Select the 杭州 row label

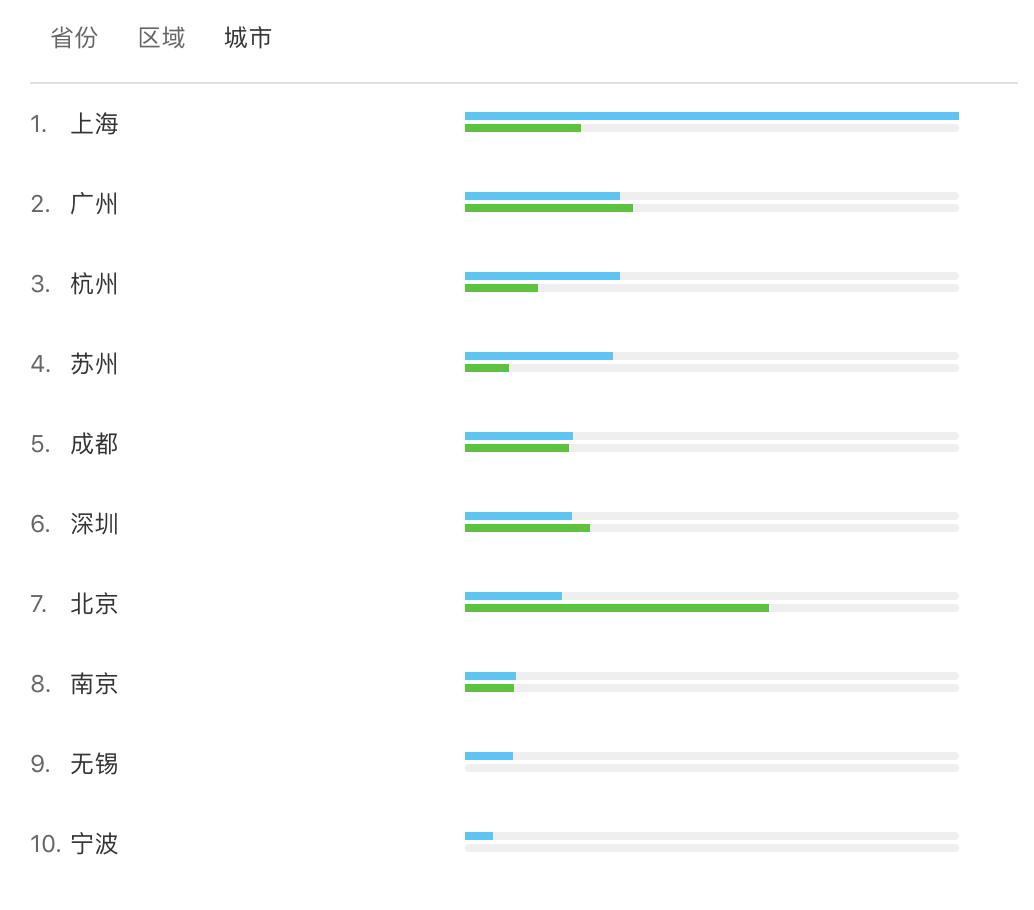[94, 284]
